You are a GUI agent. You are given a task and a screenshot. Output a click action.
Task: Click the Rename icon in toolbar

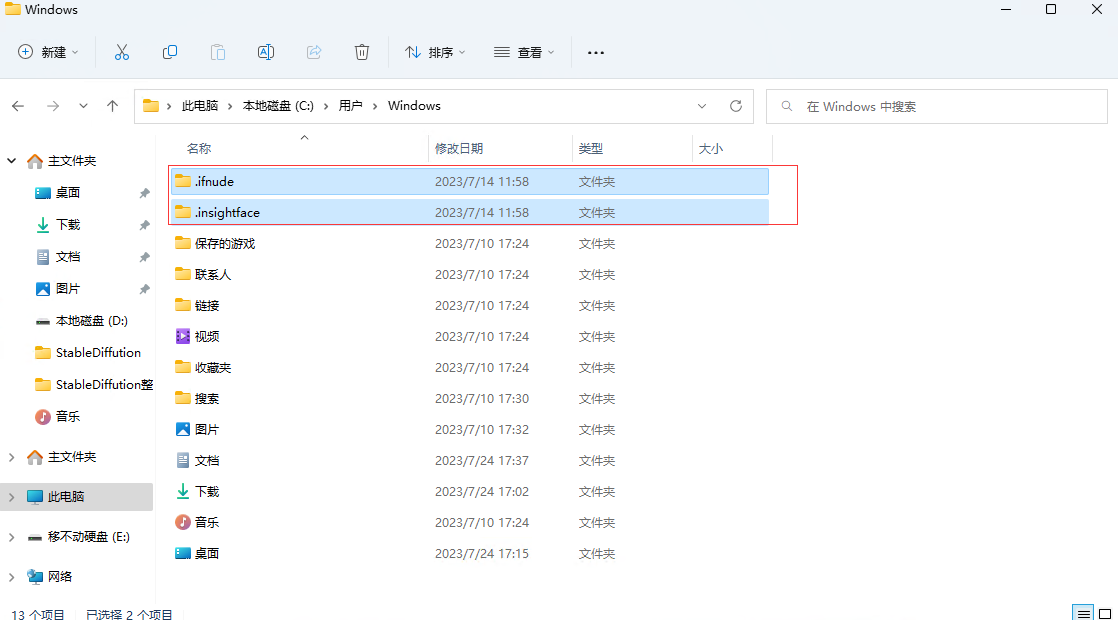tap(266, 52)
